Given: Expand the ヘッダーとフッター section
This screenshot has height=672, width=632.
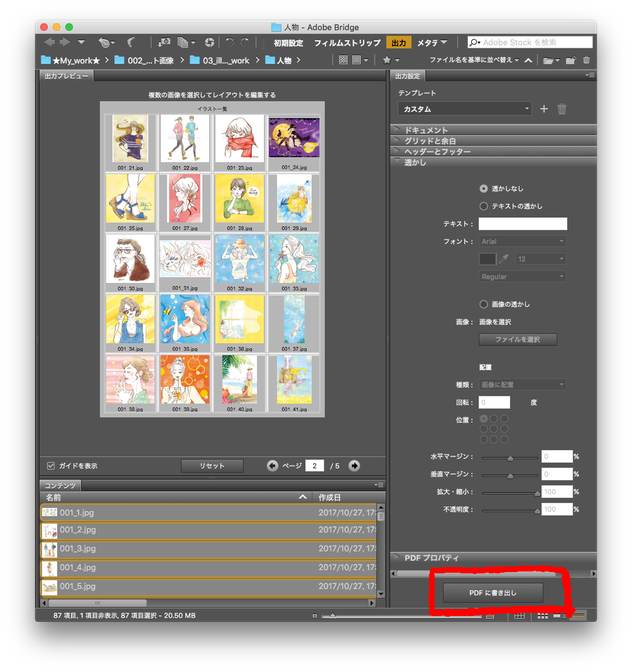Looking at the screenshot, I should pos(494,151).
